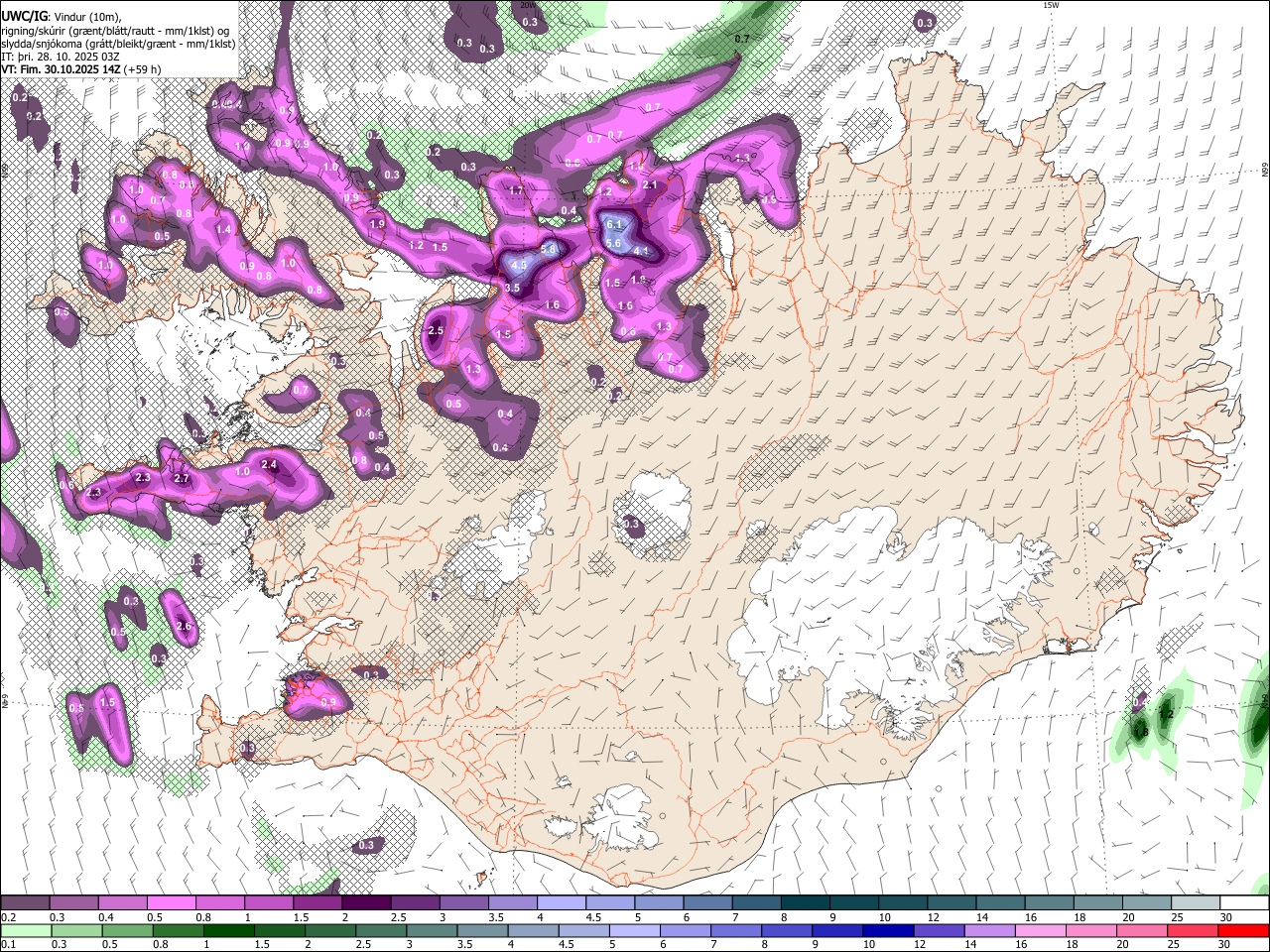The height and width of the screenshot is (952, 1270).
Task: Click the '2.6' precipitation value on the map
Action: click(x=184, y=627)
